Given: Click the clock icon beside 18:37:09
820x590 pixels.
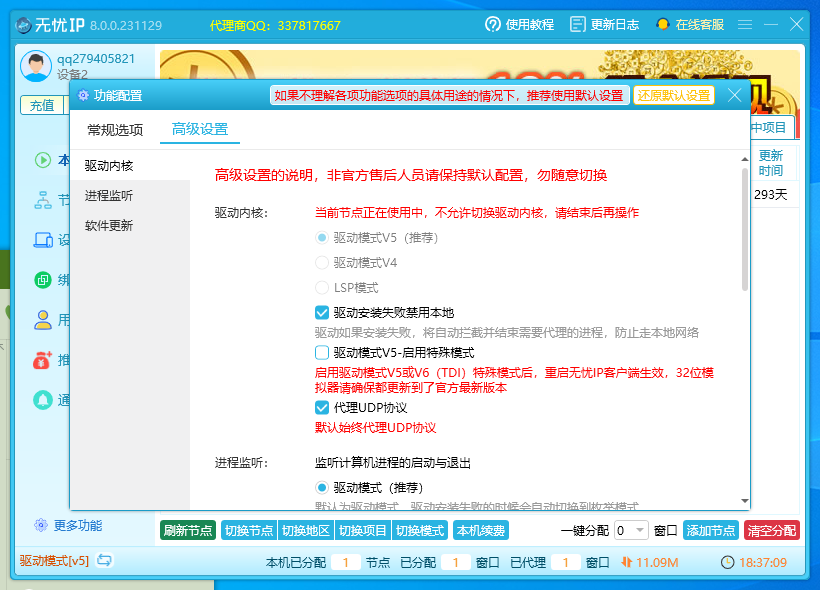Looking at the screenshot, I should pos(727,562).
